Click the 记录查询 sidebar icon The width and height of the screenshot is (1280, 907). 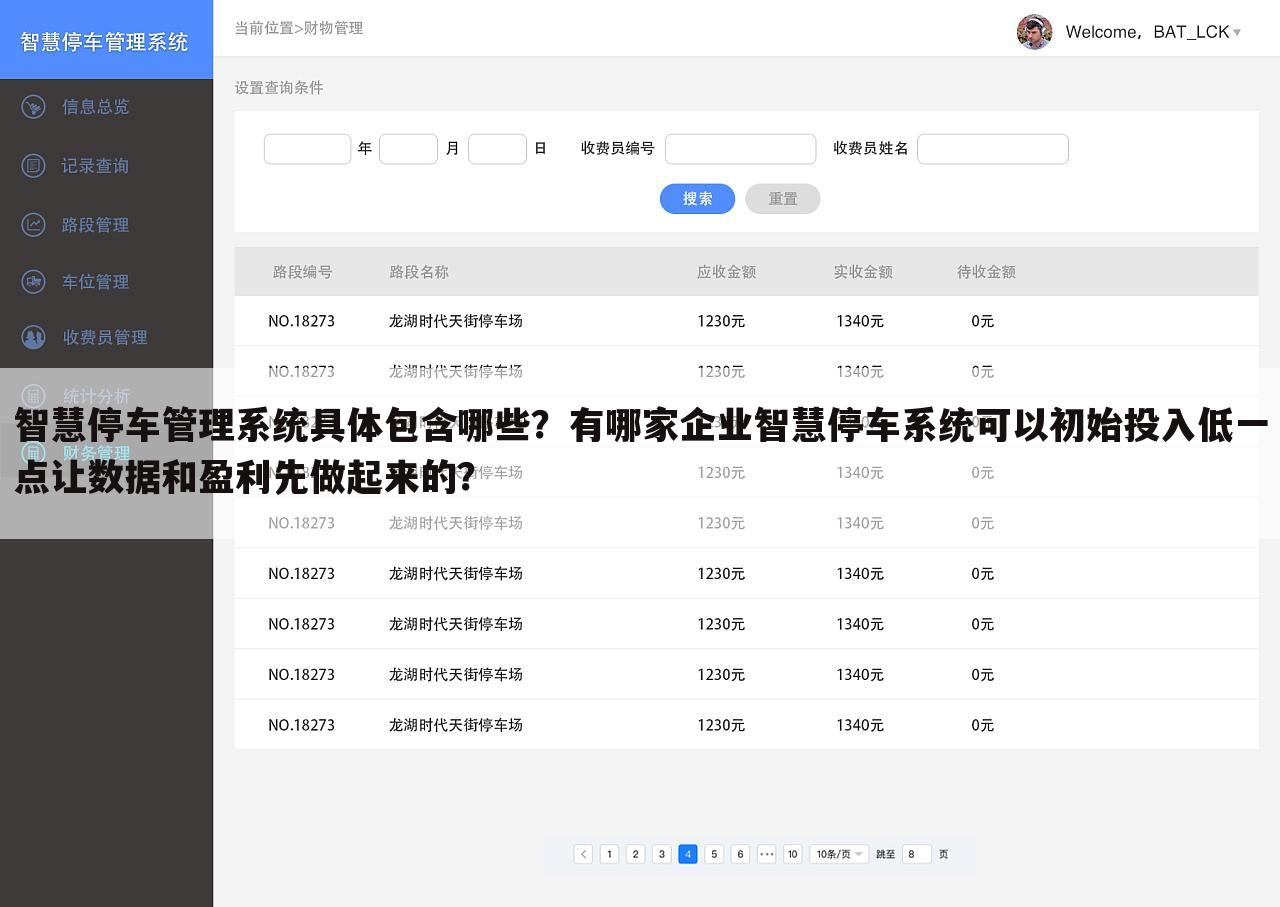pos(33,165)
